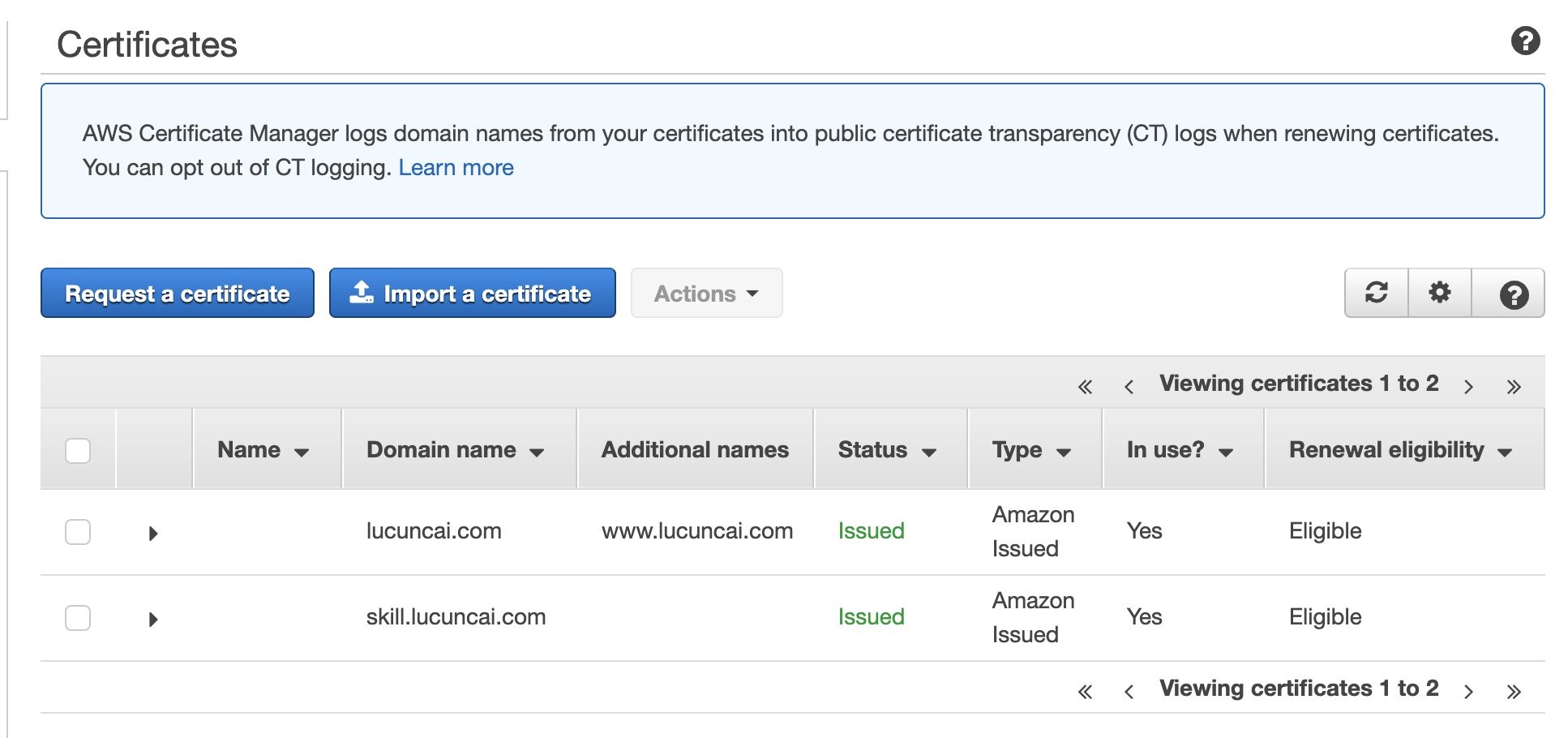Screen dimensions: 1568x738
Task: Expand the lucuncai.com certificate details
Action: pos(153,533)
